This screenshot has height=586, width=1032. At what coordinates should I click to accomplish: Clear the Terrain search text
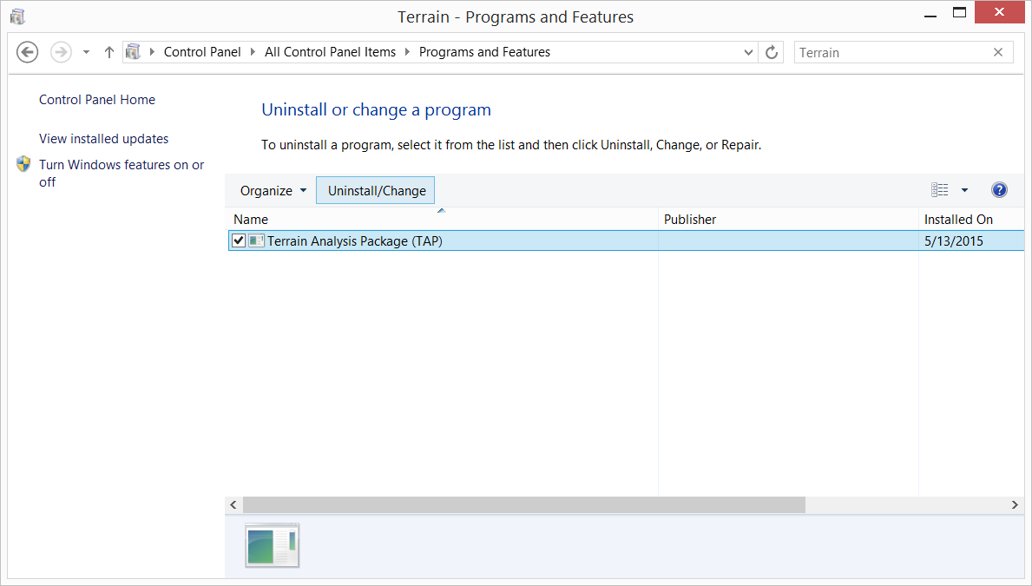[x=997, y=52]
